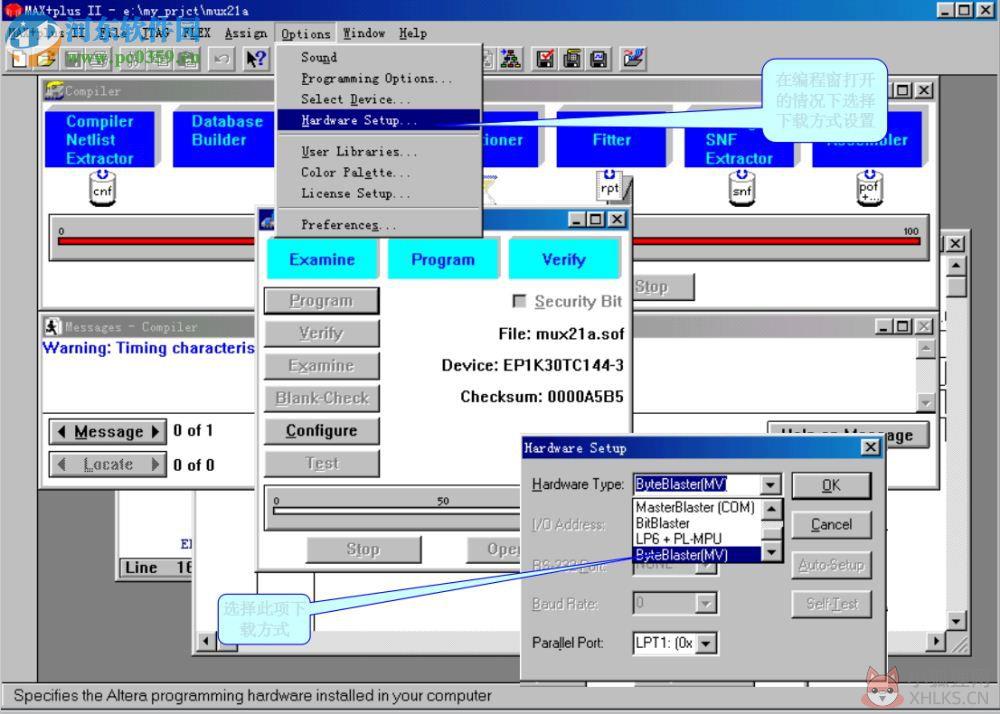Open the Baud Rate dropdown
Viewport: 1000px width, 714px height.
[705, 603]
